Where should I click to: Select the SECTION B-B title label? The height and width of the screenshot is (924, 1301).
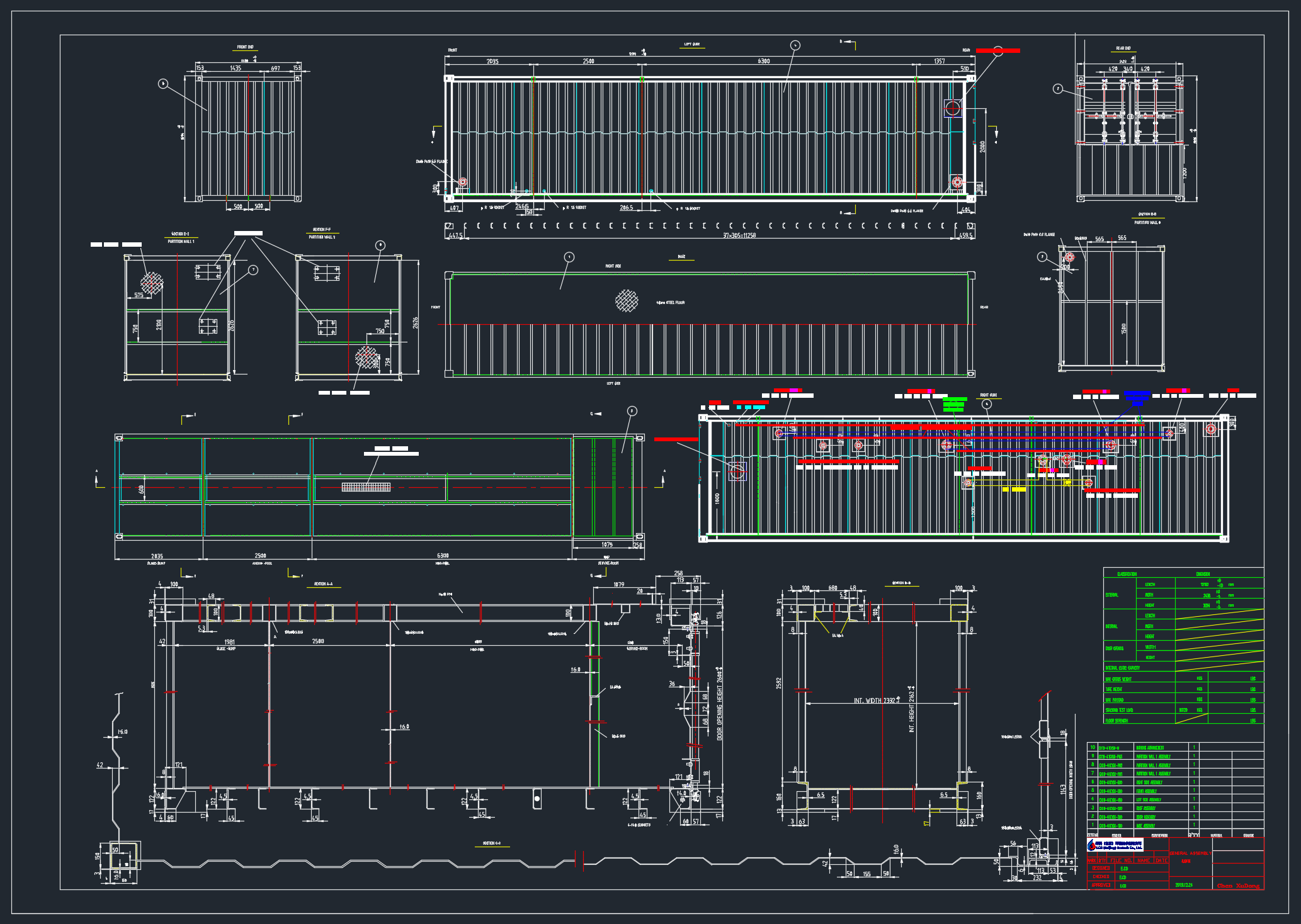click(902, 583)
